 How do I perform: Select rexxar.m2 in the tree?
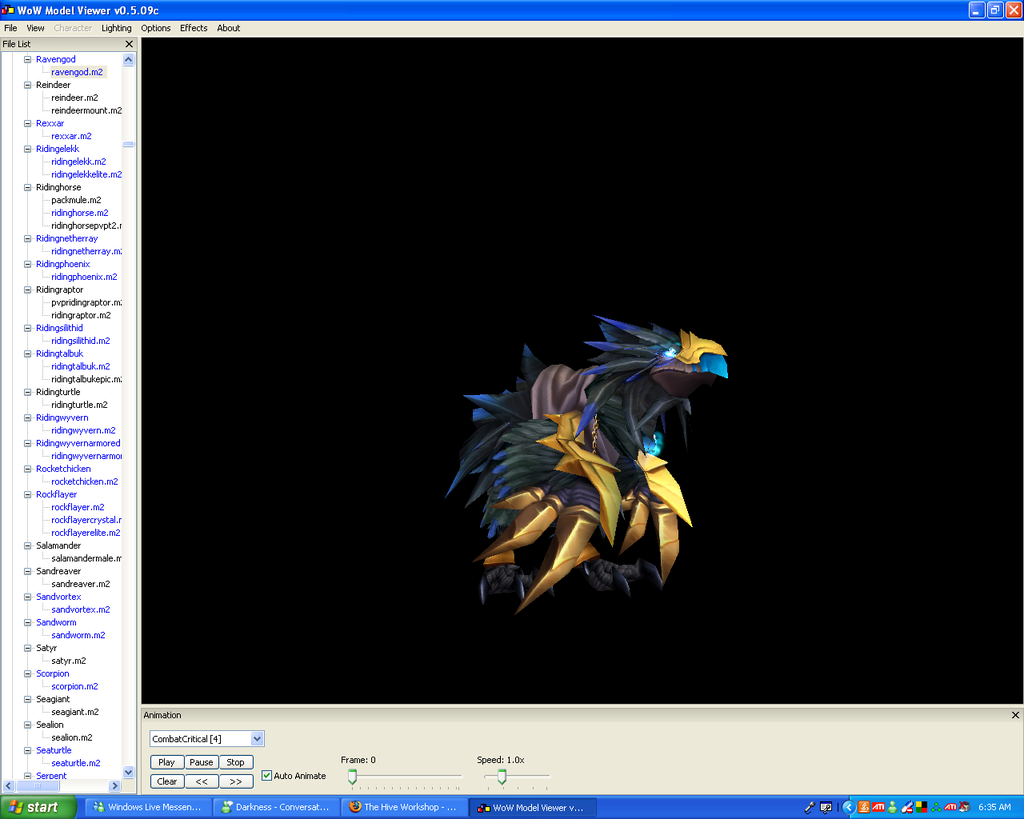pyautogui.click(x=71, y=136)
